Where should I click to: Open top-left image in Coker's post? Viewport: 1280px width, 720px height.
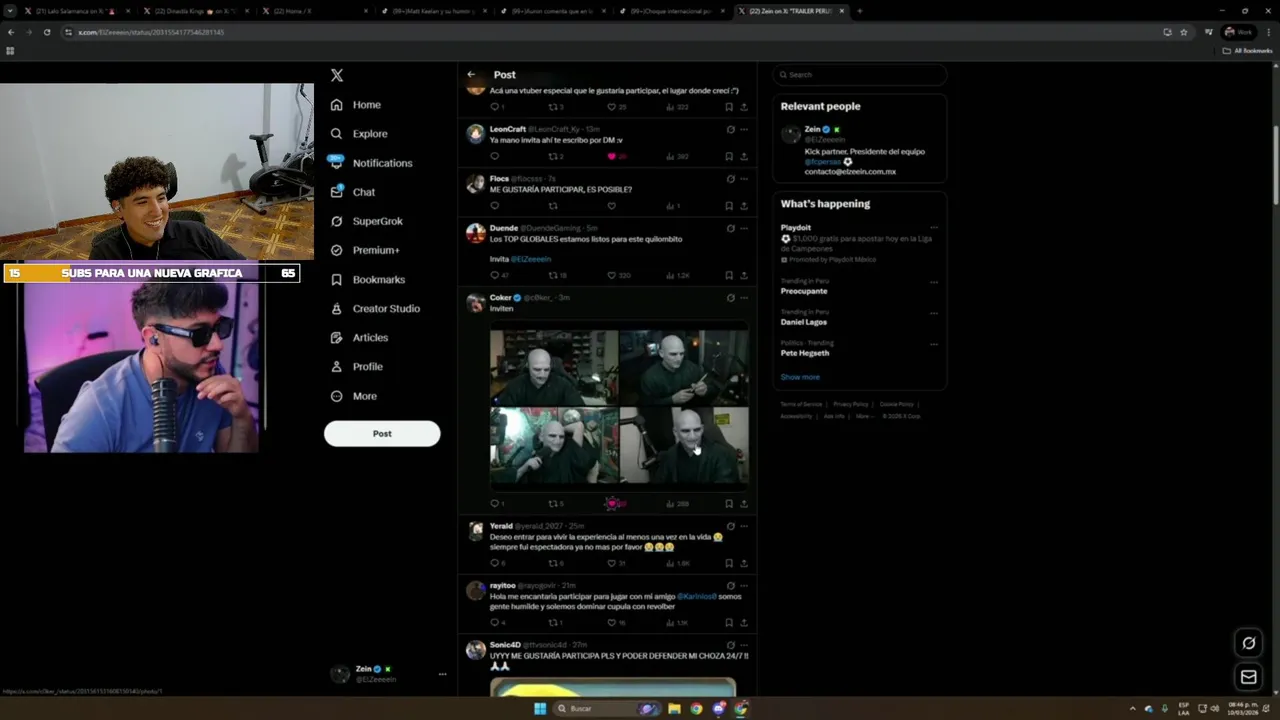(553, 366)
